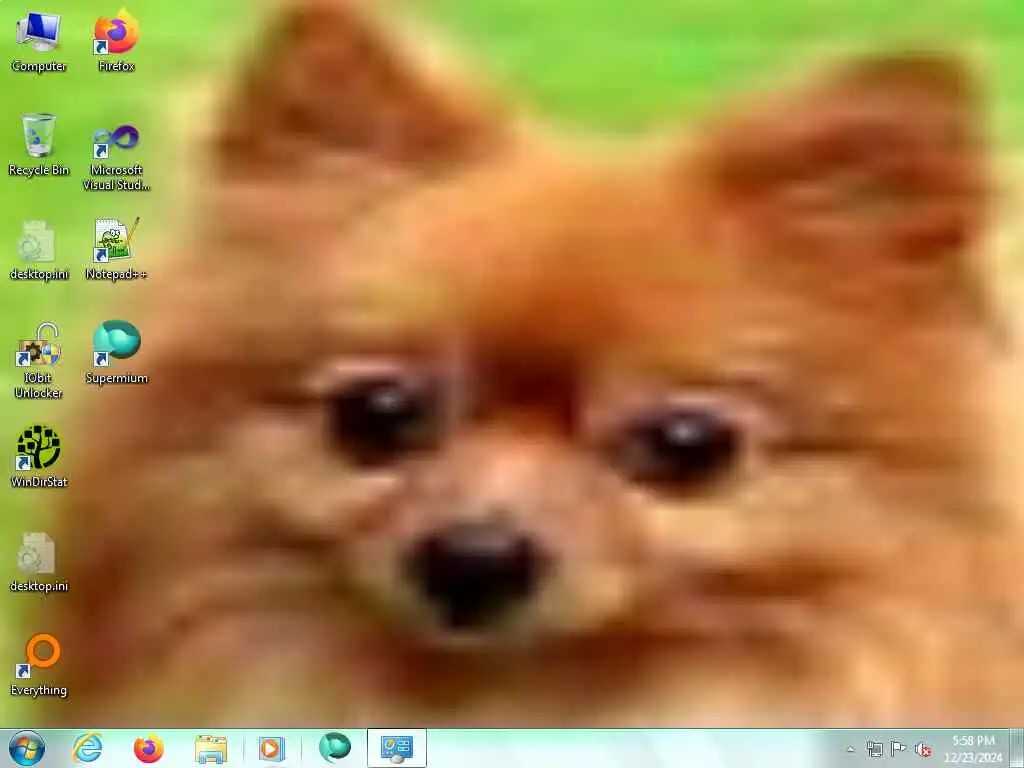Screen dimensions: 1024x768
Task: Open the Windows Start menu
Action: [27, 748]
